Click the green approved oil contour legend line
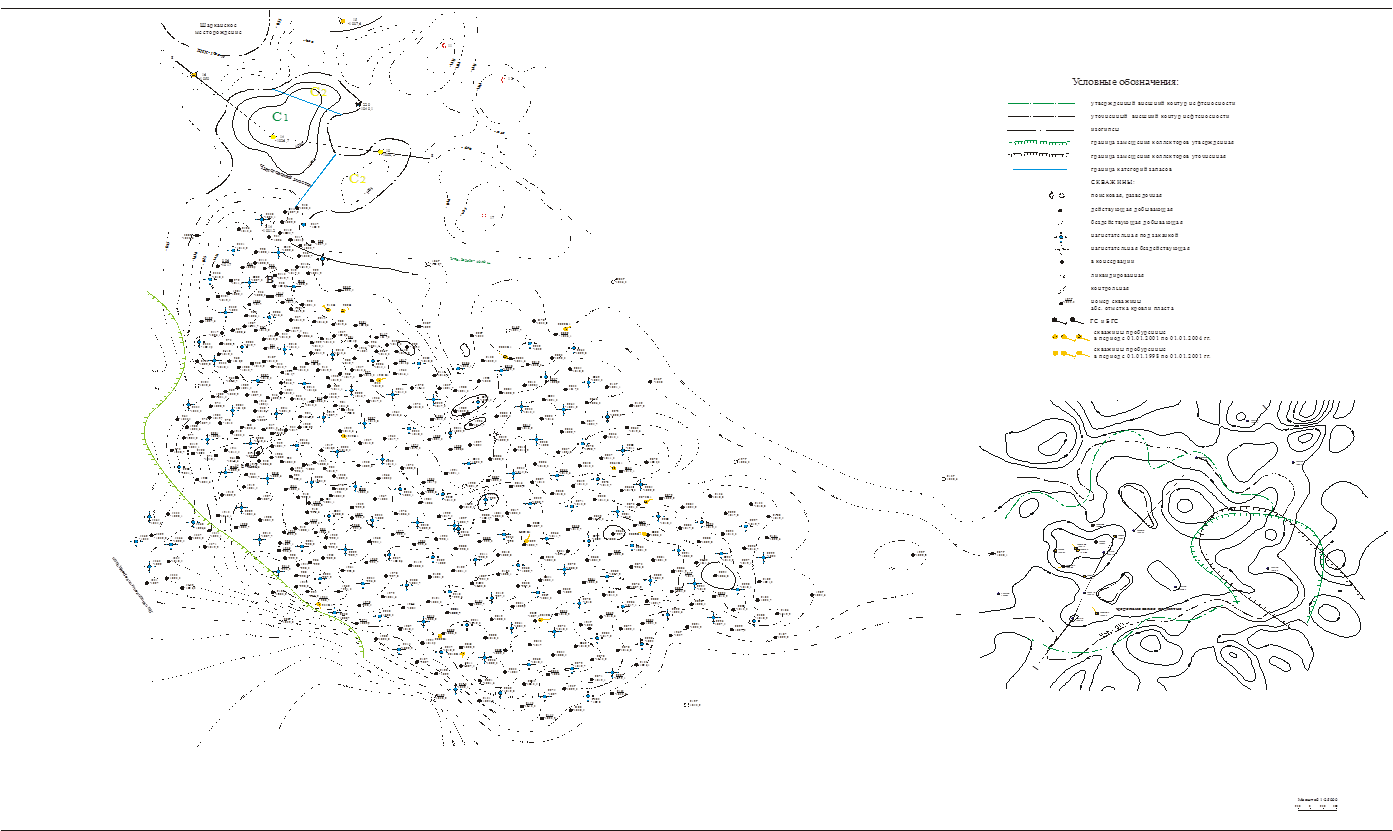 [1040, 103]
